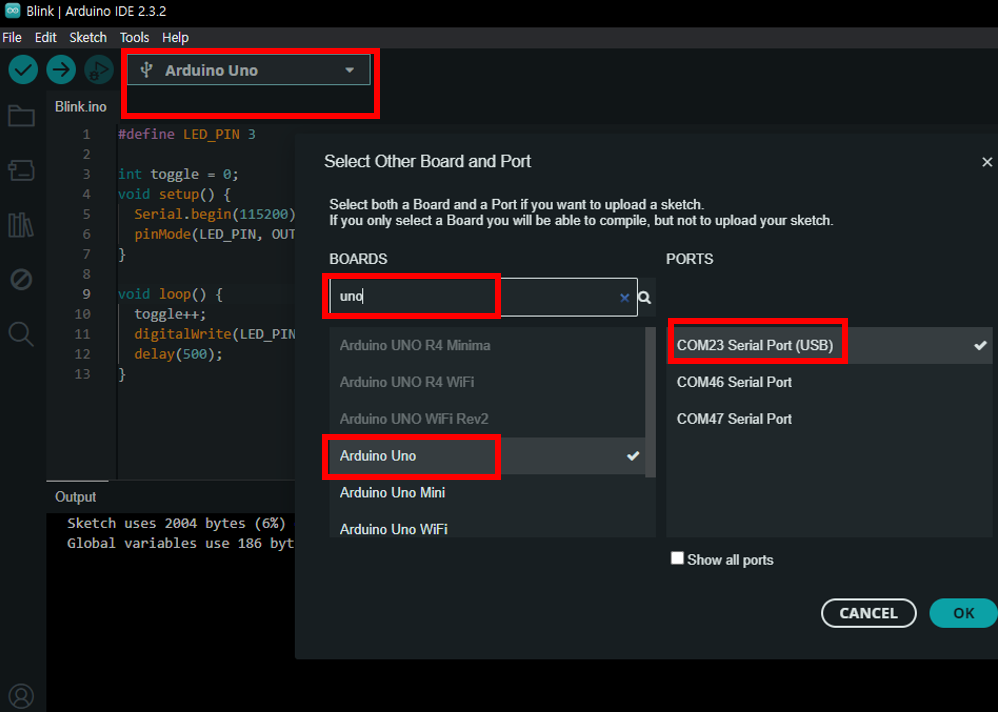The image size is (998, 712).
Task: Click the toggle++; code line
Action: 171,314
